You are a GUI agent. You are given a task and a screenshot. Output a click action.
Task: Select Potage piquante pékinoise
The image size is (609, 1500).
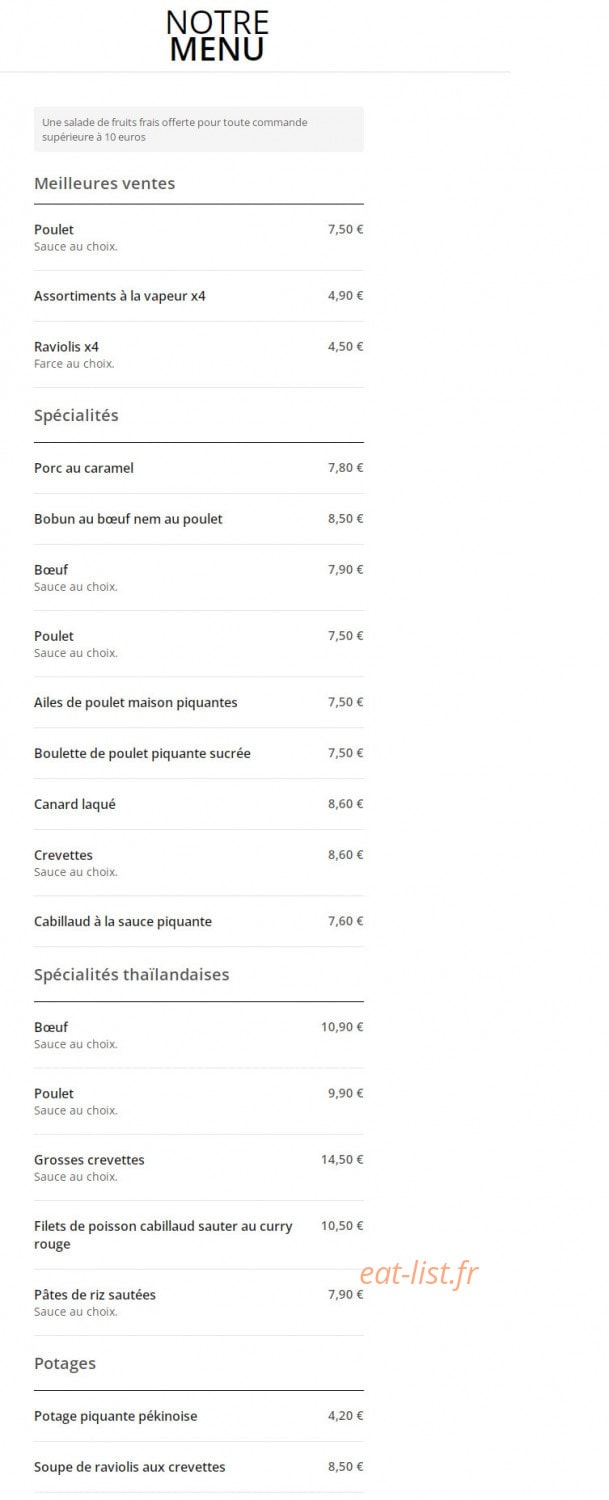(x=198, y=1416)
